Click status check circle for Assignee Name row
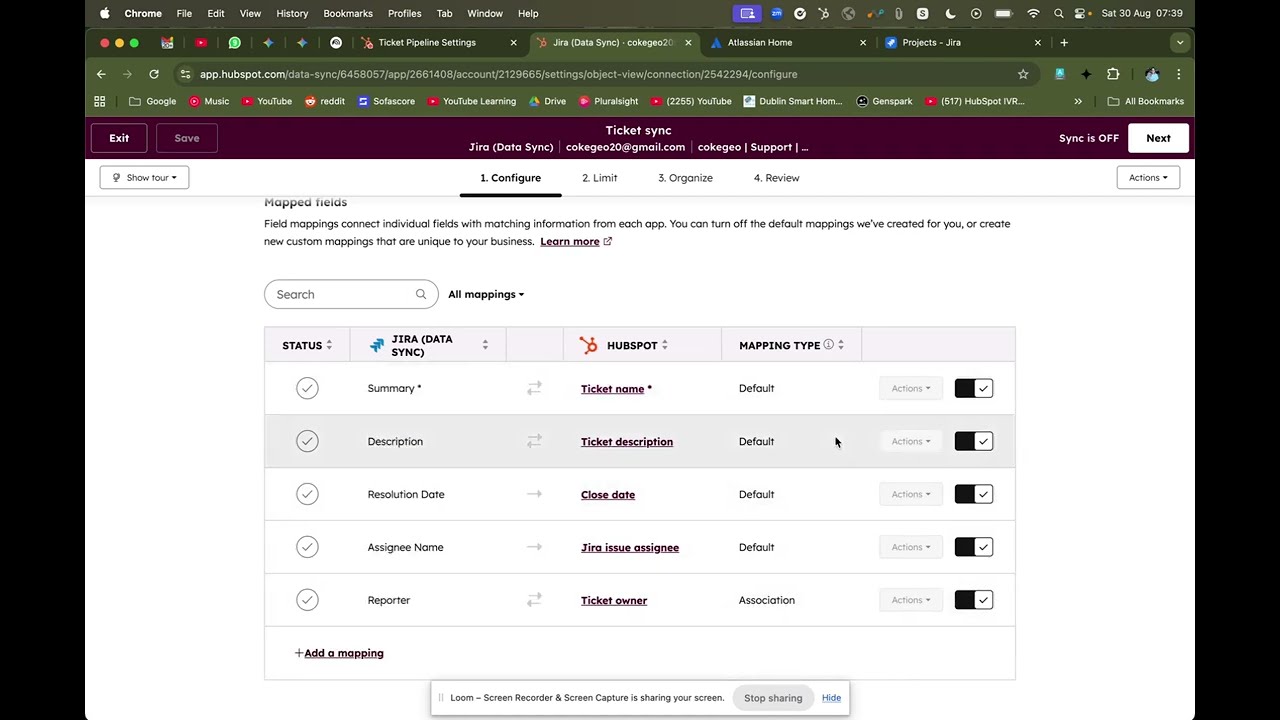Image resolution: width=1280 pixels, height=720 pixels. pos(307,547)
